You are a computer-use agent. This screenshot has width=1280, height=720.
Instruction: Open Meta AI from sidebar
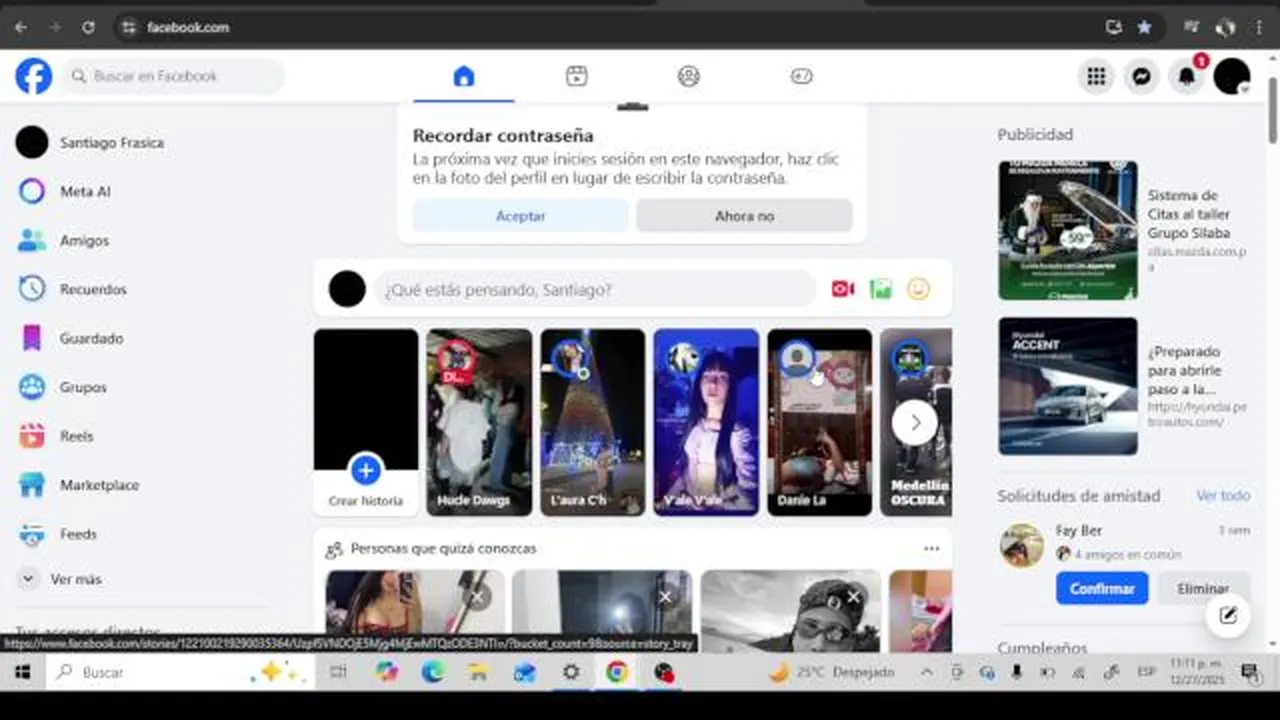point(85,192)
